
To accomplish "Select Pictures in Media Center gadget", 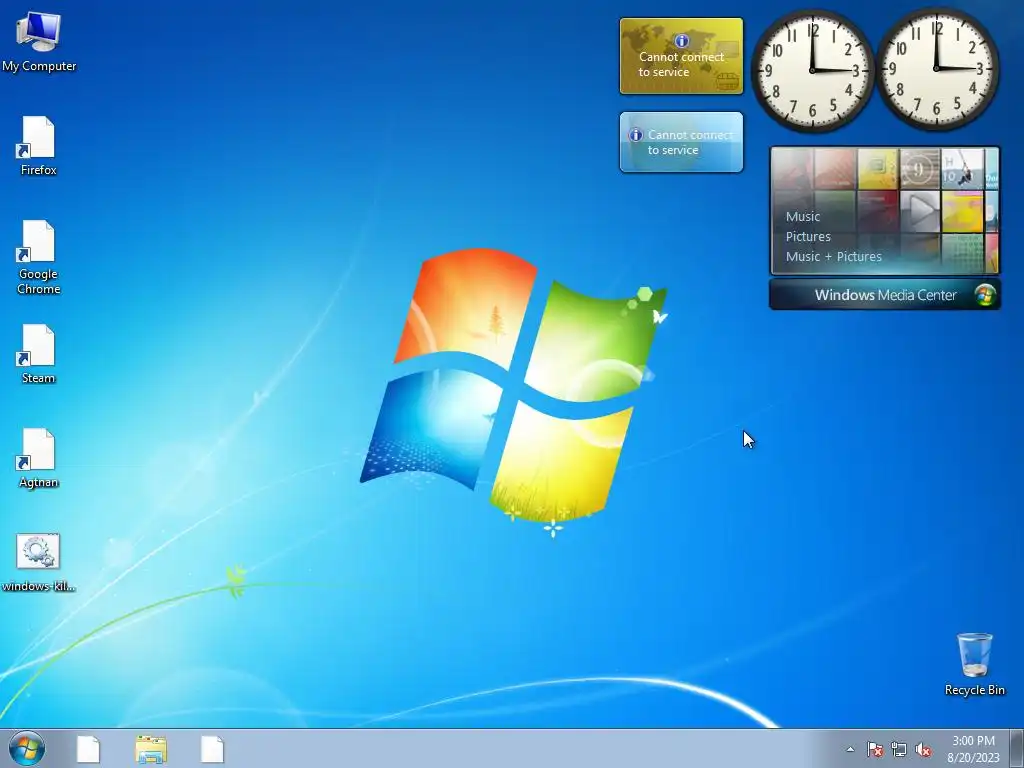I will (808, 236).
